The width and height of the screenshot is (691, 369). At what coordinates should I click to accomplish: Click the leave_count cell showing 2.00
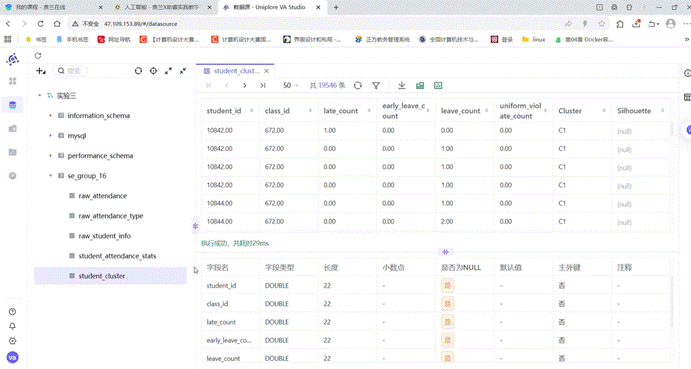coord(446,221)
